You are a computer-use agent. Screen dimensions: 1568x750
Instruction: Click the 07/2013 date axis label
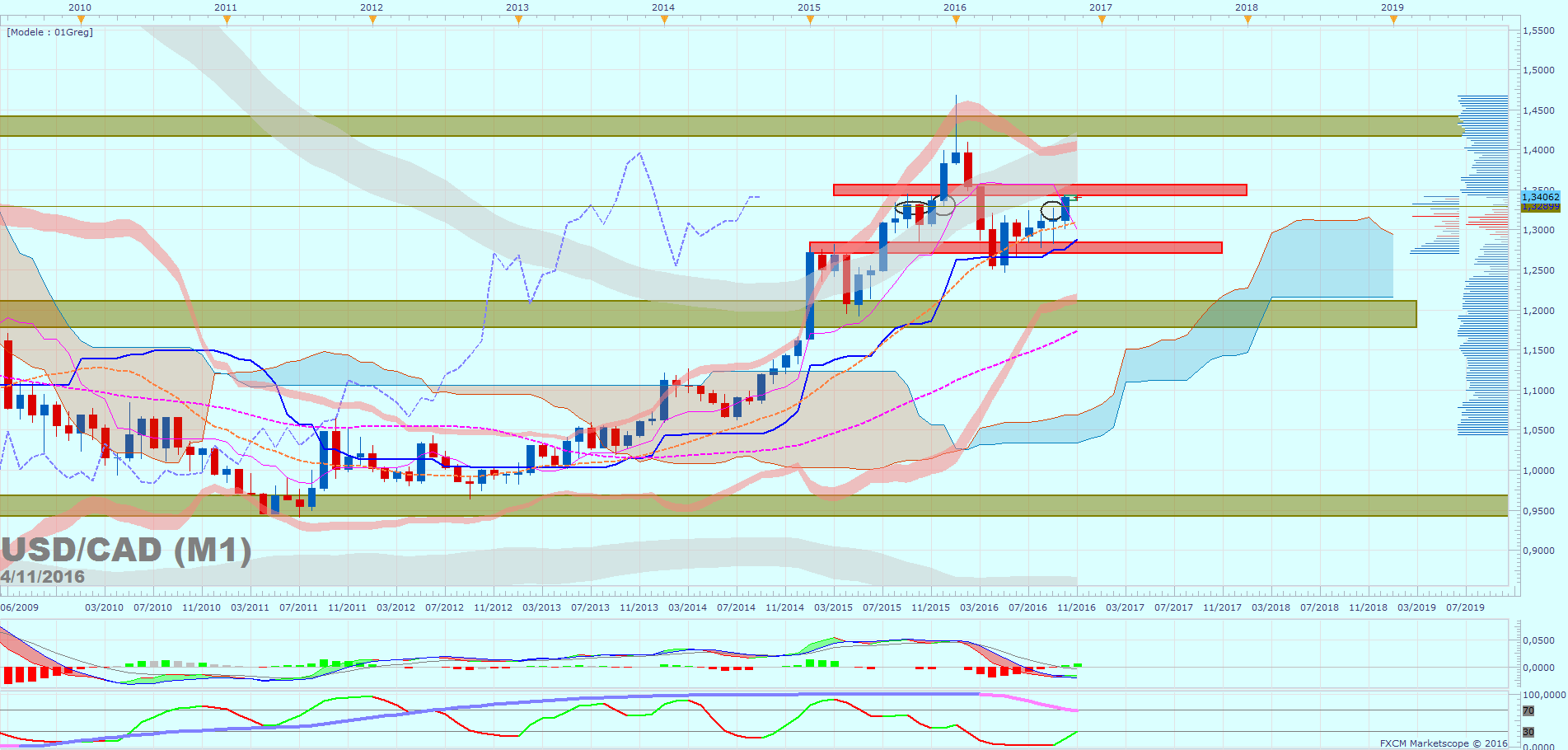coord(591,607)
